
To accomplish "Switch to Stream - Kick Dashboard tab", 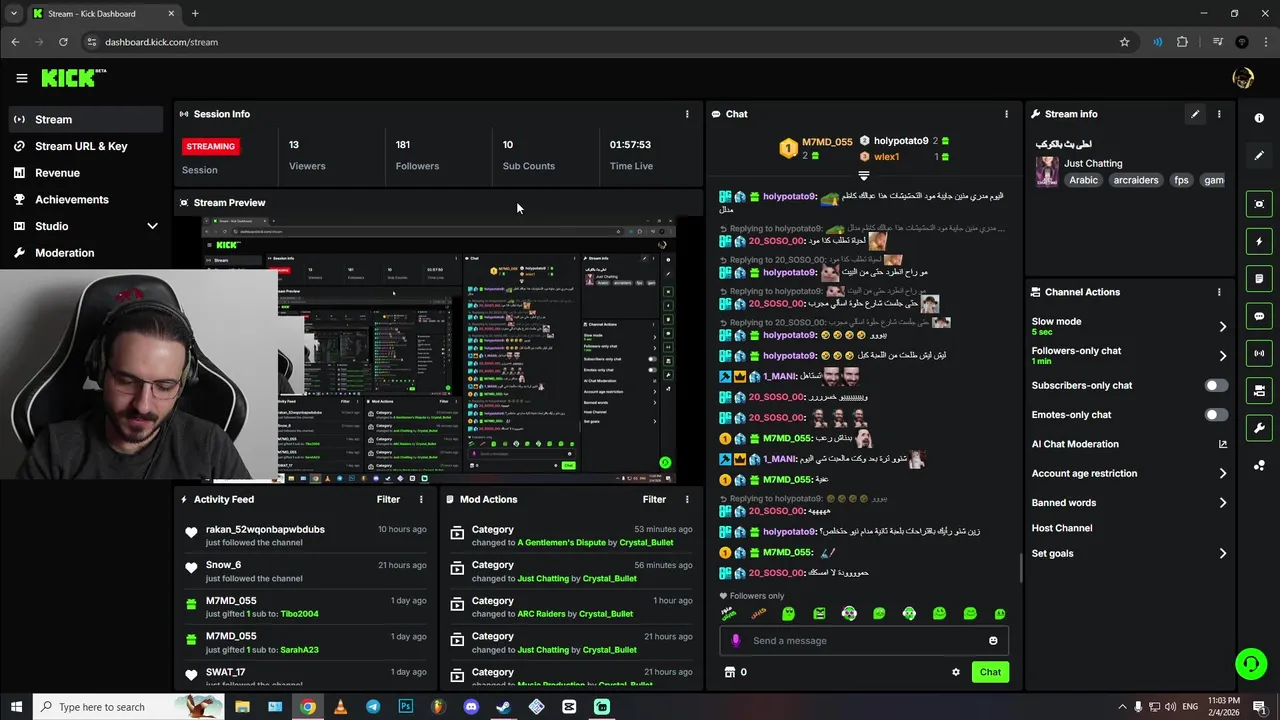I will click(103, 14).
